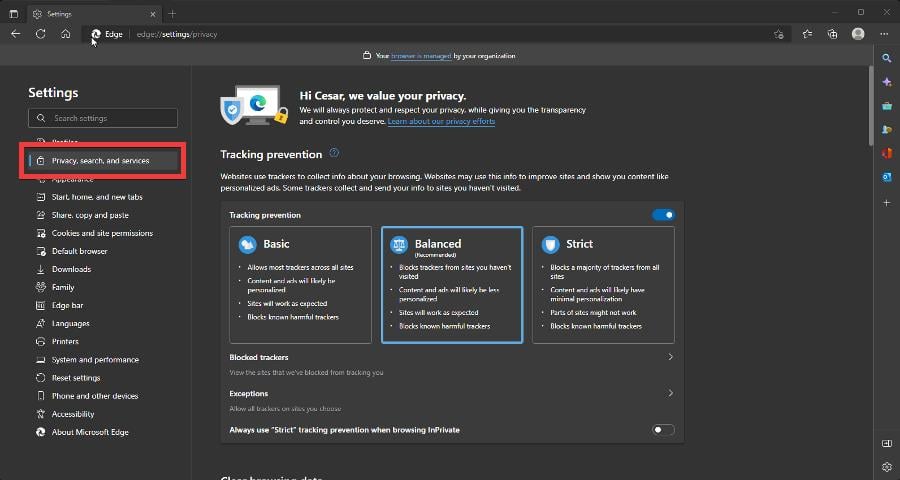
Task: Add a sidebar app with the plus icon
Action: point(887,203)
